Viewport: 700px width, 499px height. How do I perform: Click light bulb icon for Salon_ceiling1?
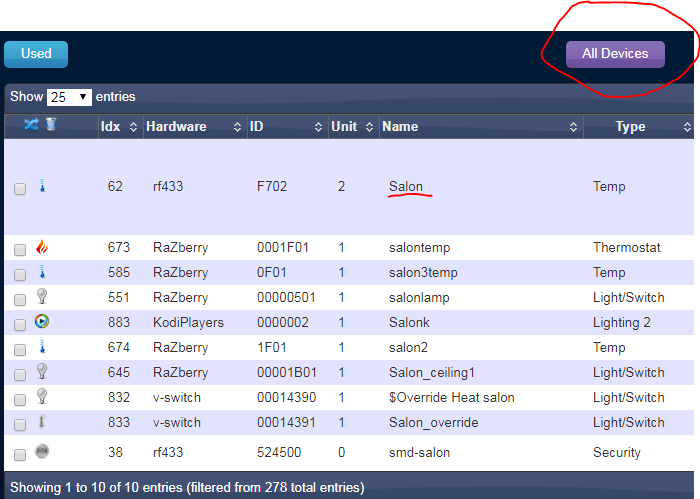[42, 372]
